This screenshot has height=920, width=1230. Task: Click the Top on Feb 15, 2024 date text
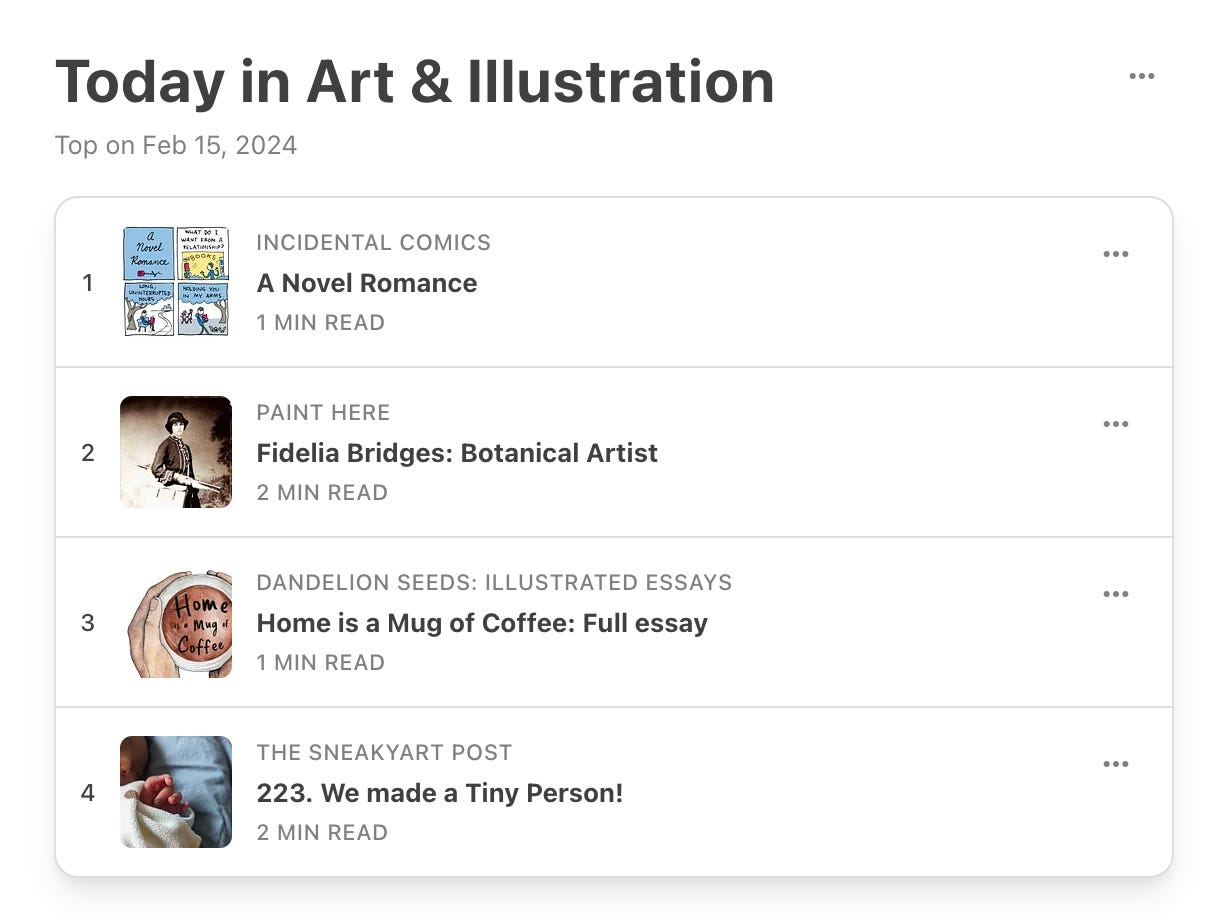coord(176,146)
